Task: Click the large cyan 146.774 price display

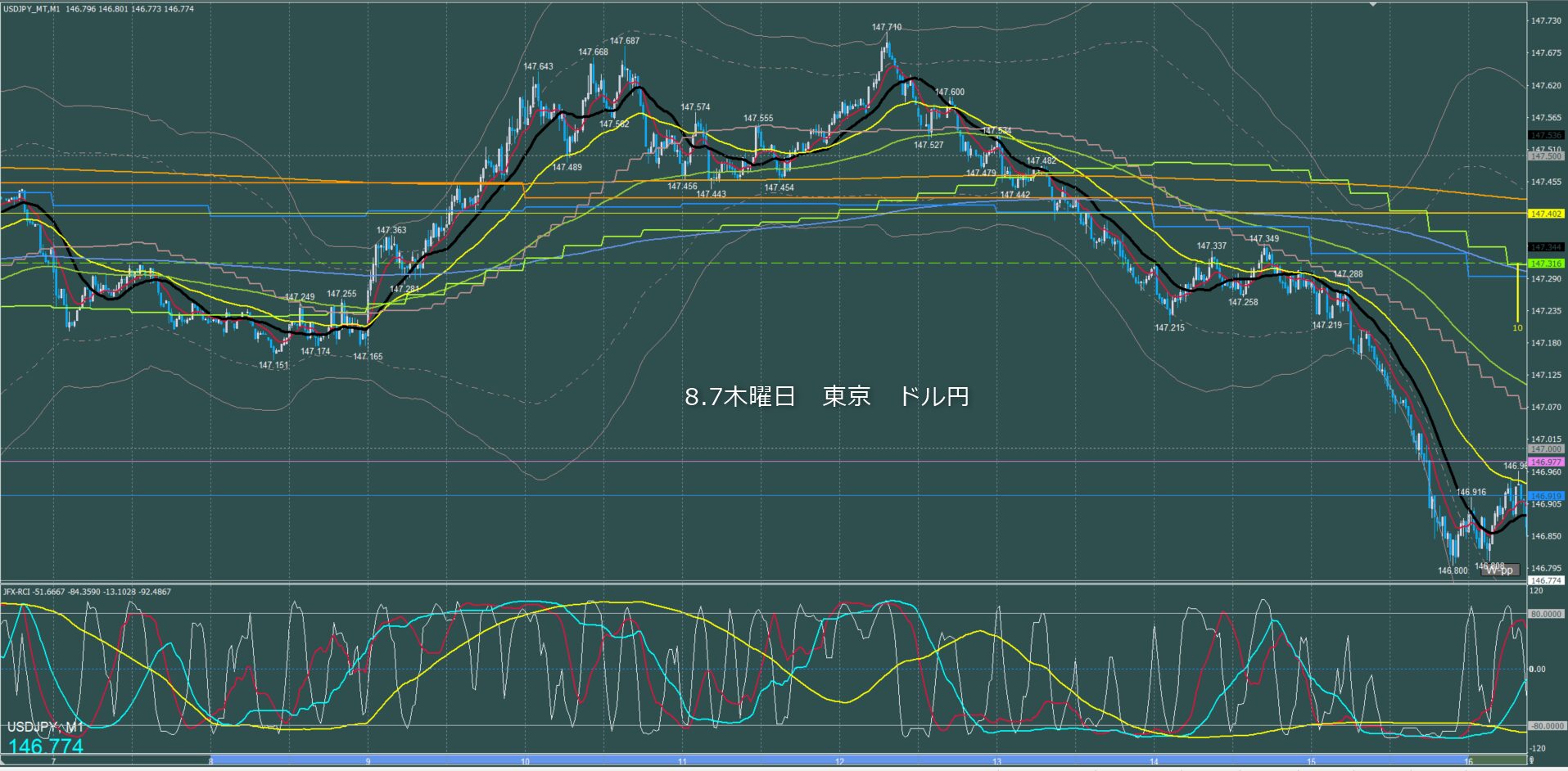Action: tap(46, 746)
